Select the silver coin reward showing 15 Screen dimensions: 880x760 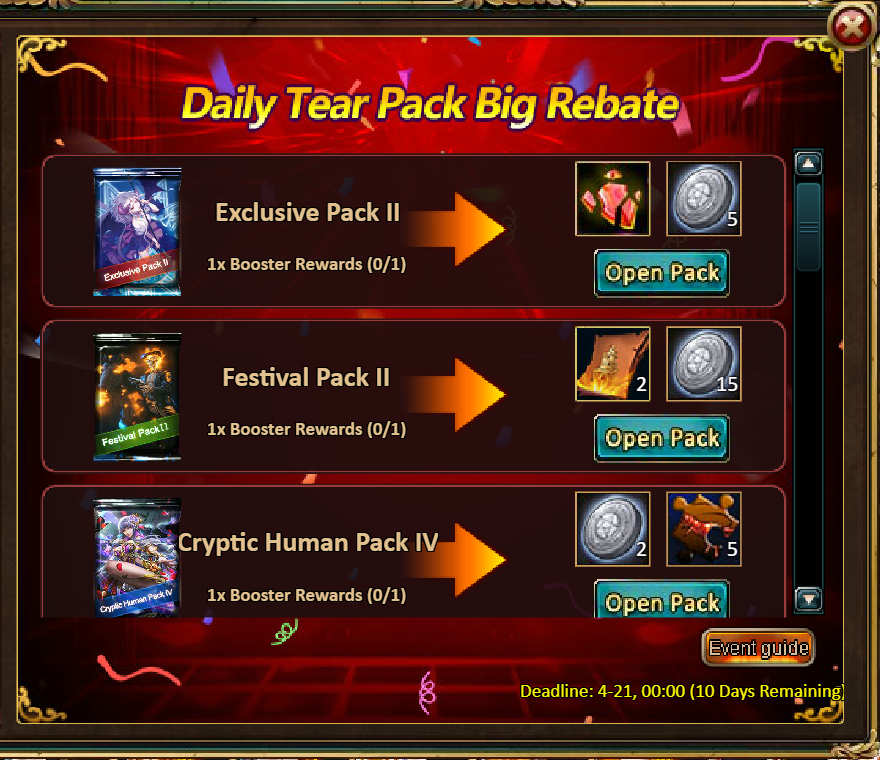pos(704,364)
